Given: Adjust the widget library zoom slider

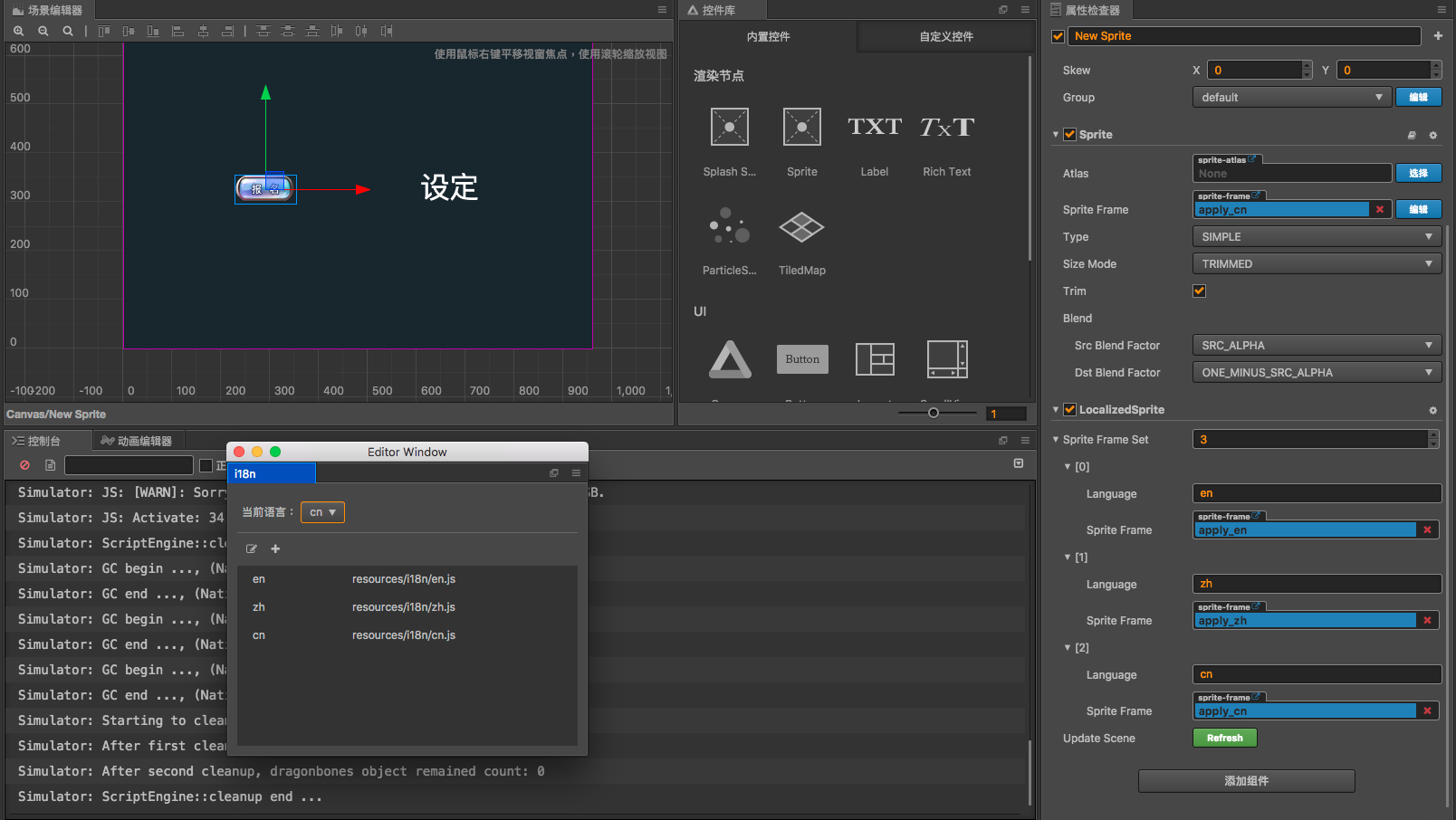Looking at the screenshot, I should coord(934,413).
